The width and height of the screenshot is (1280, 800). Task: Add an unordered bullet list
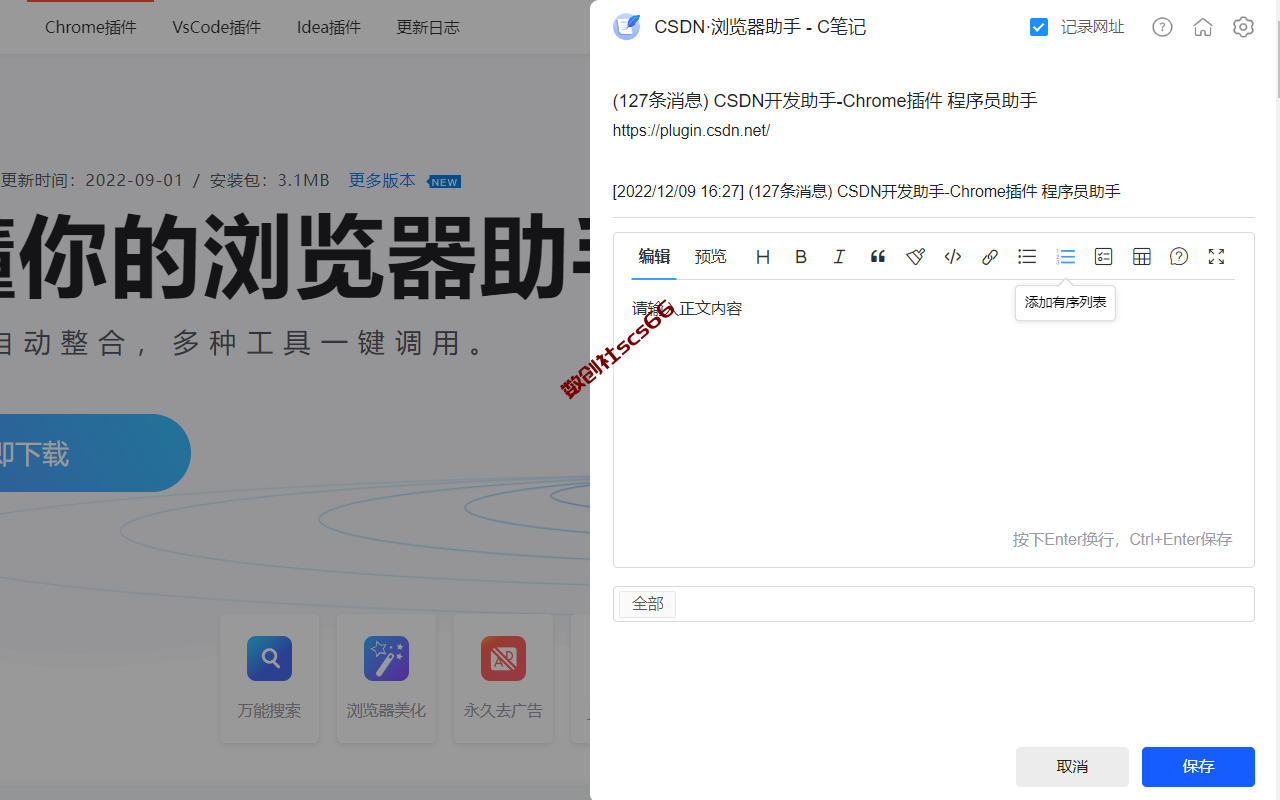coord(1027,257)
